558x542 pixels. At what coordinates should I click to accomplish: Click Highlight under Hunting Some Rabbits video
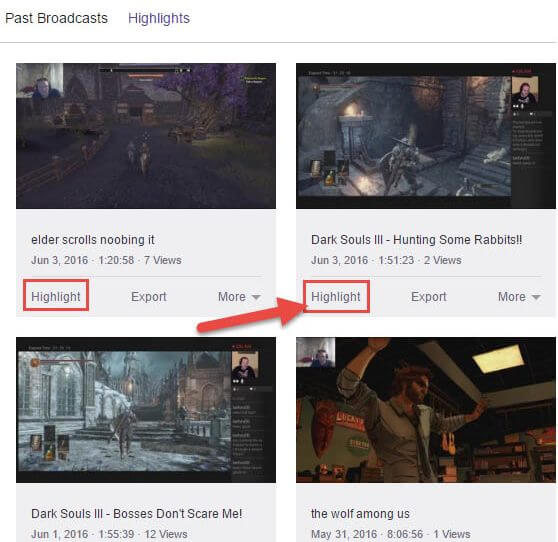[336, 296]
